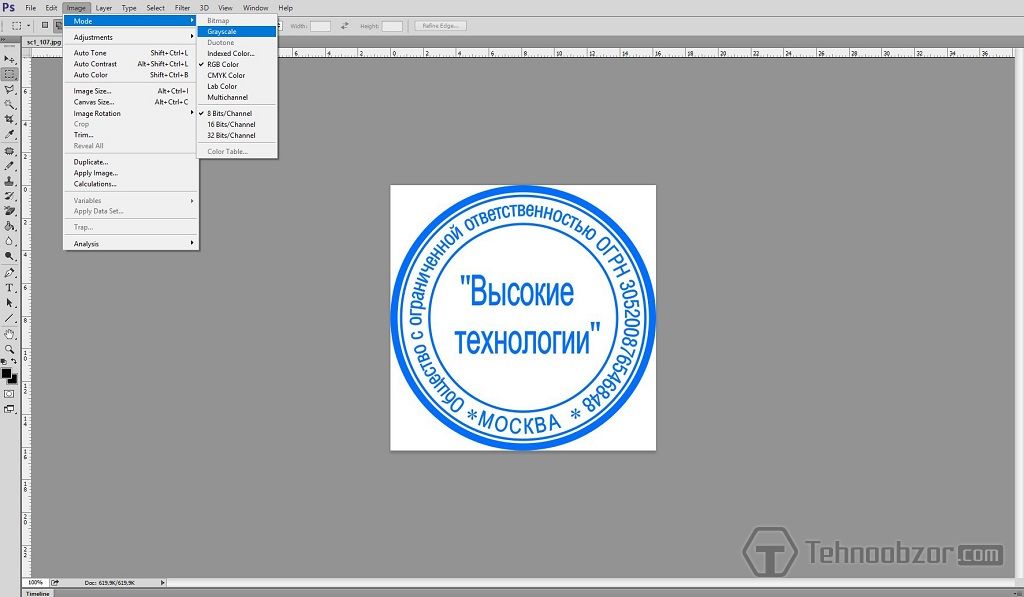Click Auto Contrast command
This screenshot has height=597, width=1024.
131,64
